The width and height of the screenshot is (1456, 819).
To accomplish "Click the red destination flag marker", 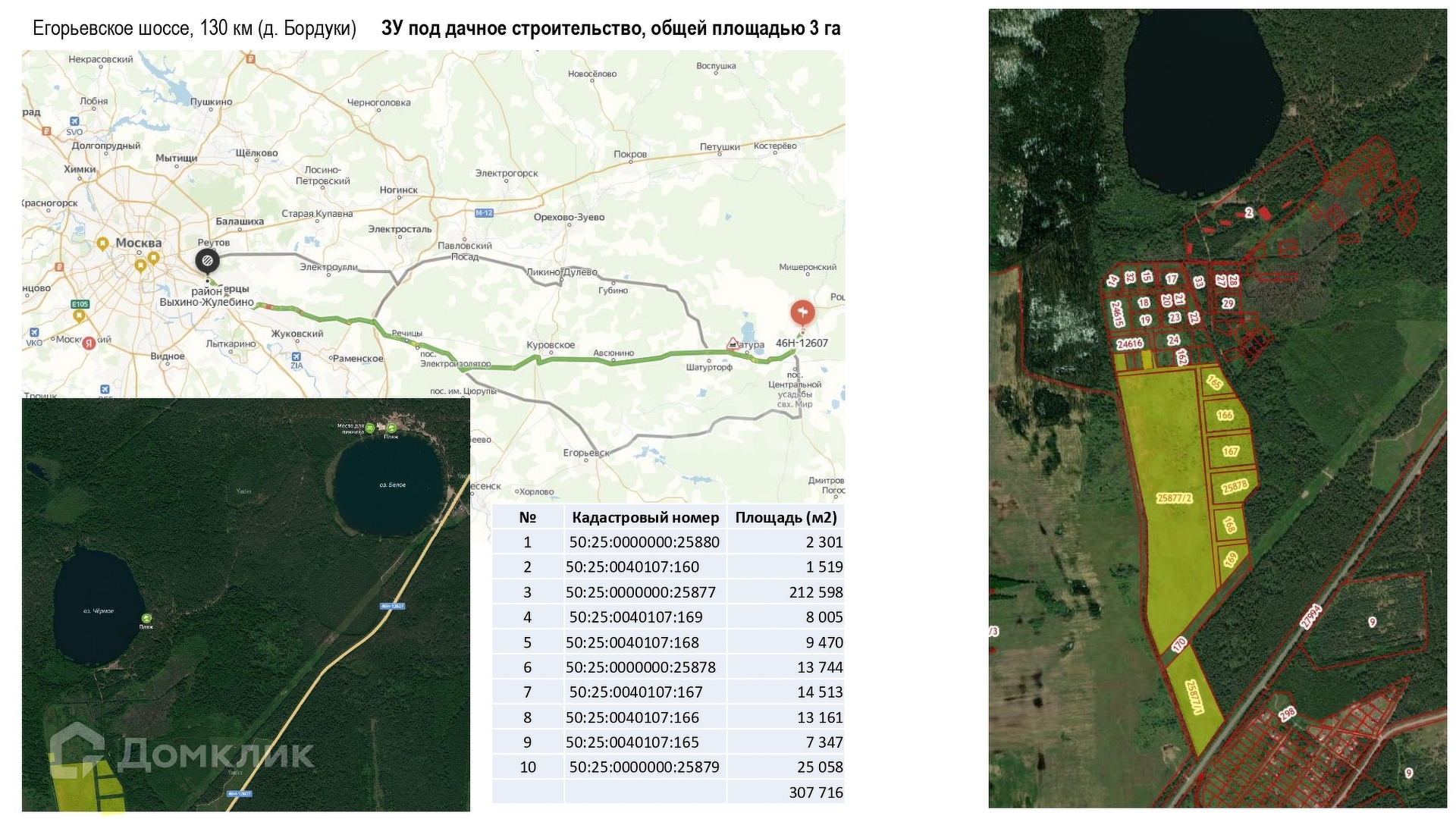I will coord(802,311).
